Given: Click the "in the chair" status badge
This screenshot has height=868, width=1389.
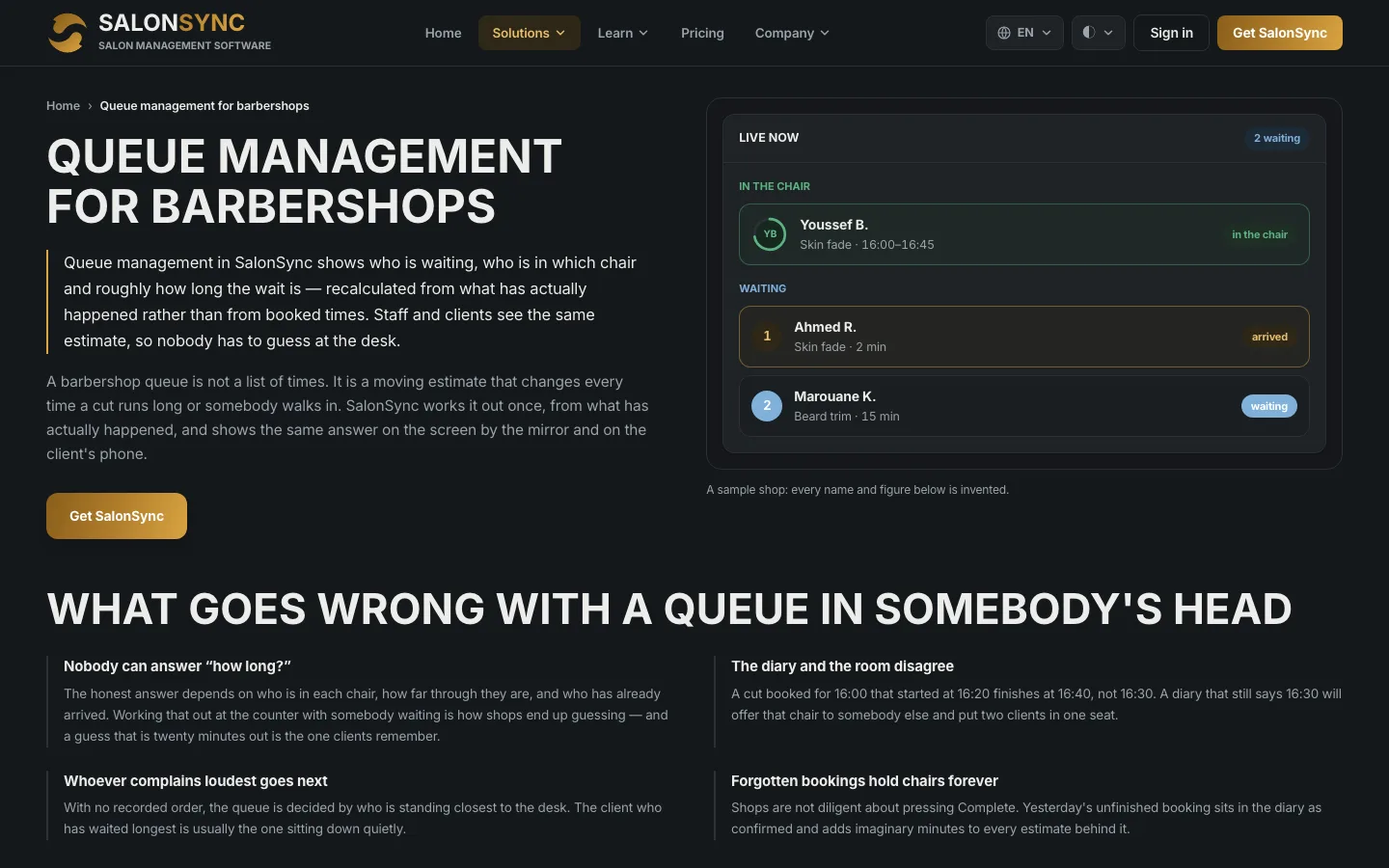Looking at the screenshot, I should point(1260,234).
